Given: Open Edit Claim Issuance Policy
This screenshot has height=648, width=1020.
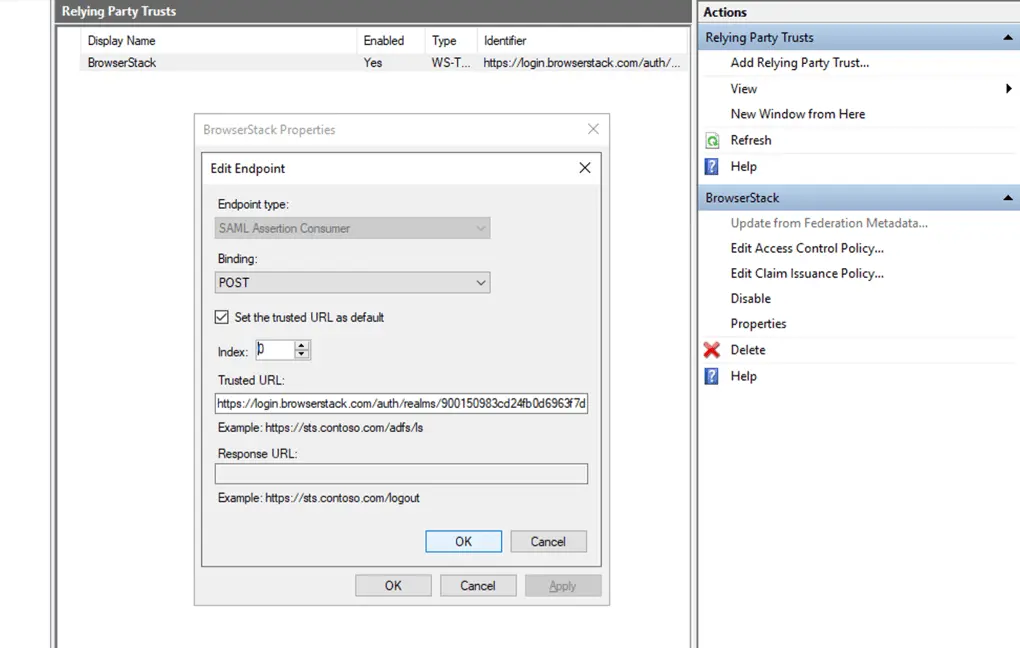Looking at the screenshot, I should 807,273.
